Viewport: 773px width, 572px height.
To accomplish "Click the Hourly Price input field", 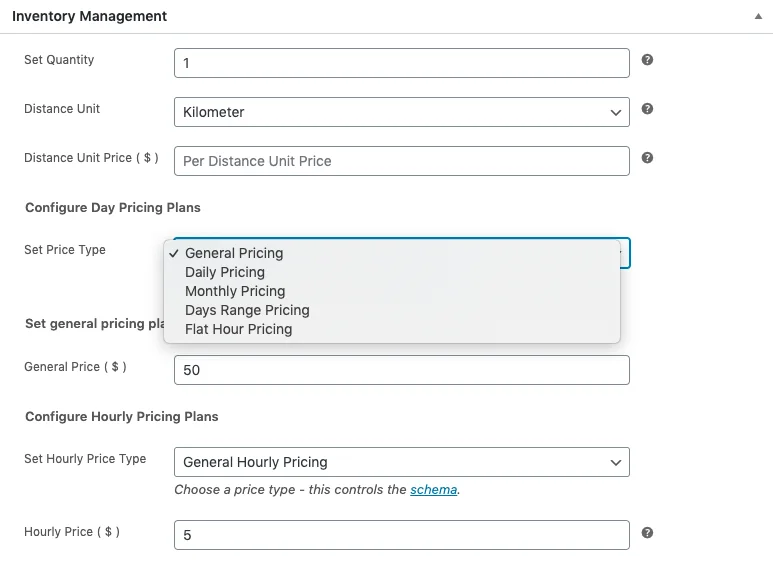I will click(401, 535).
